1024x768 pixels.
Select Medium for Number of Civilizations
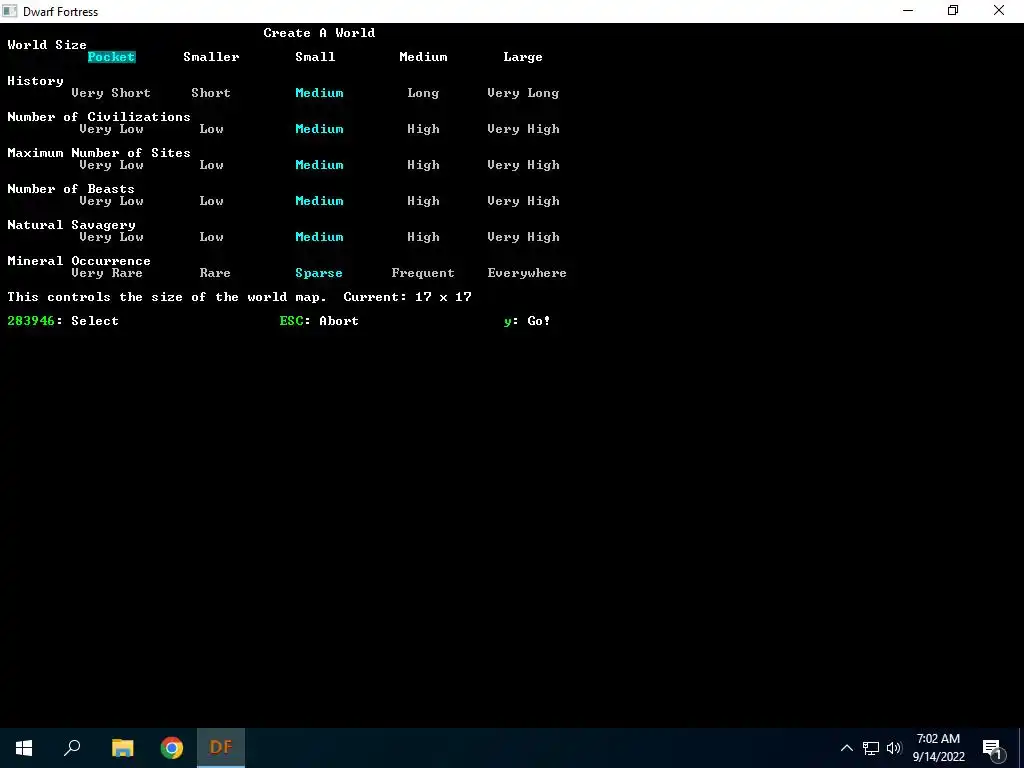tap(319, 129)
